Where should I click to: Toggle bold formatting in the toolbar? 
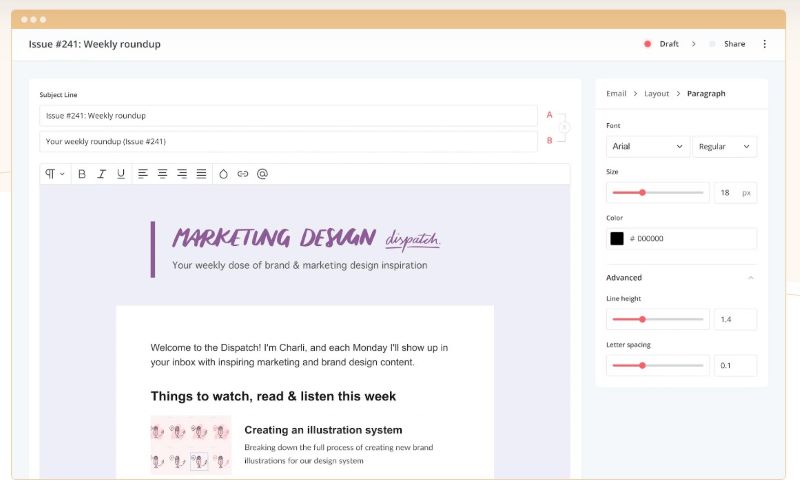[x=82, y=174]
